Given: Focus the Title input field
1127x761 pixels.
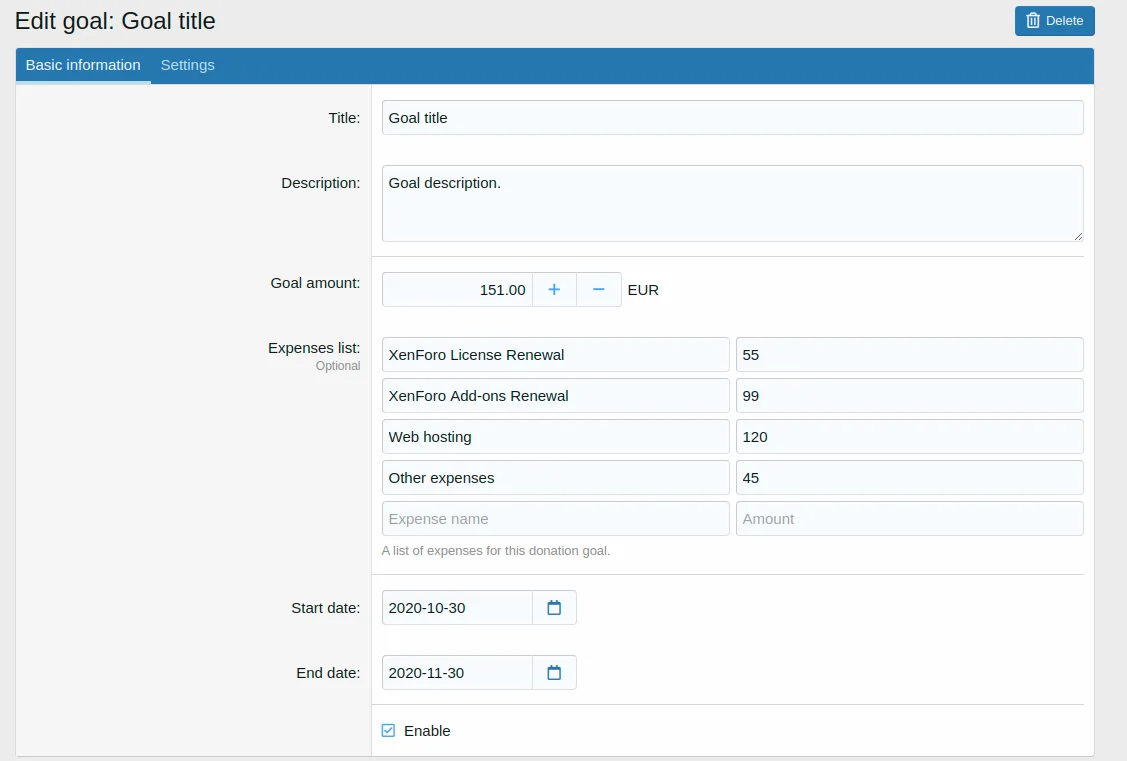Looking at the screenshot, I should click(x=731, y=118).
